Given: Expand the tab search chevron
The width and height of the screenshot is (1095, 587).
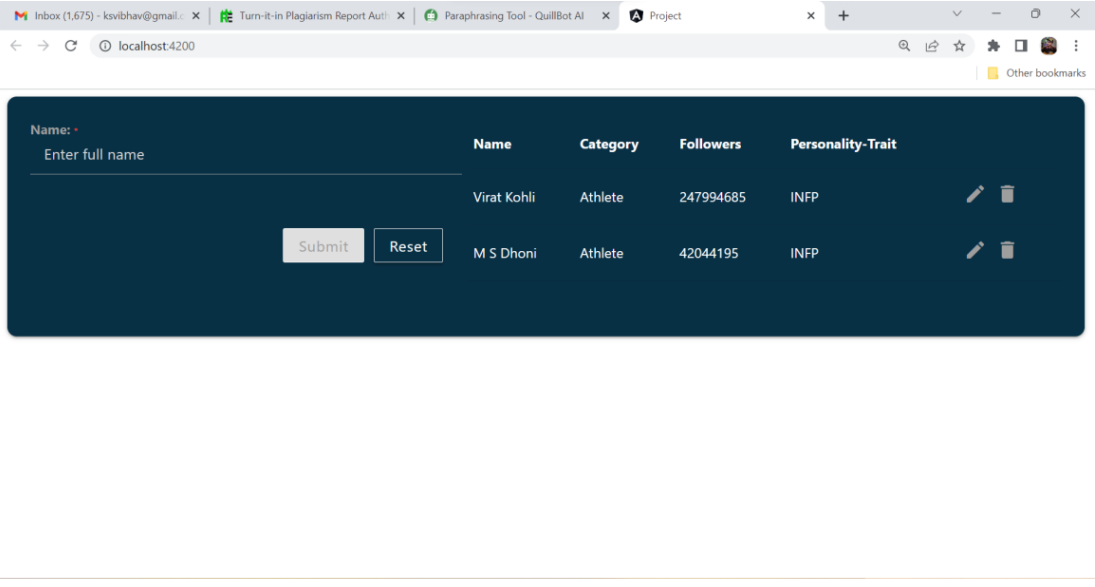Looking at the screenshot, I should 956,15.
